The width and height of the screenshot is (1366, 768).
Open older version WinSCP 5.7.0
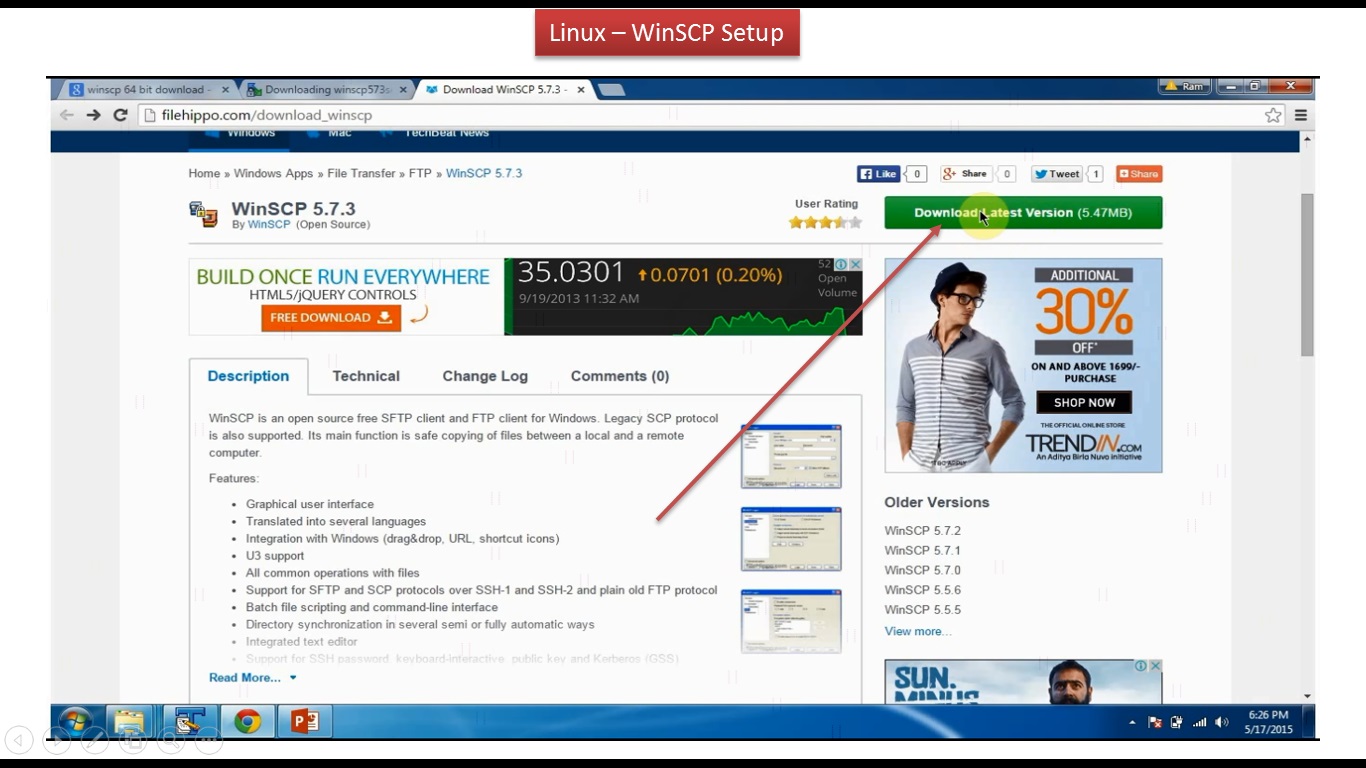point(923,571)
